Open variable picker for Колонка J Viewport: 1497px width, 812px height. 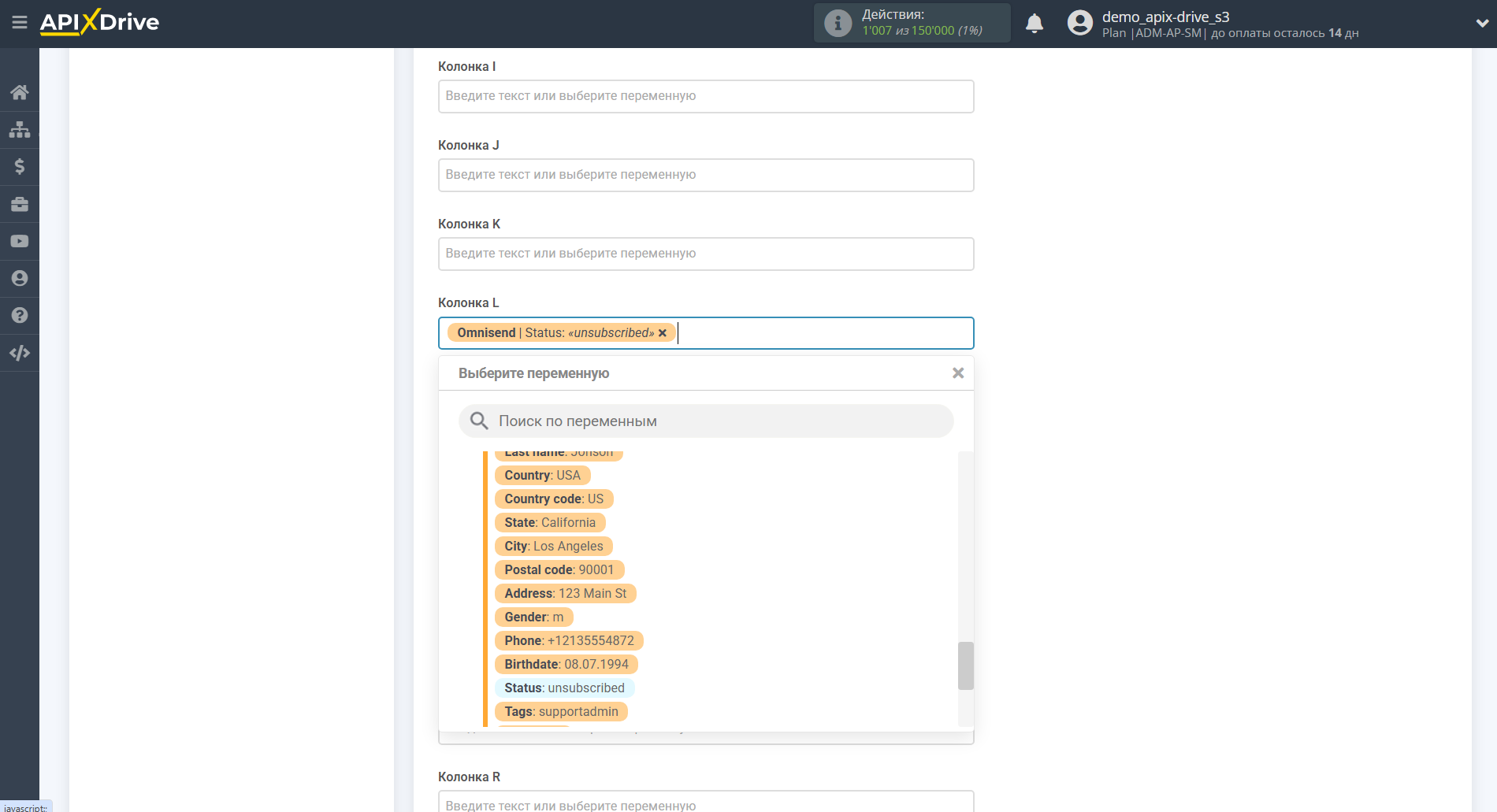point(705,174)
